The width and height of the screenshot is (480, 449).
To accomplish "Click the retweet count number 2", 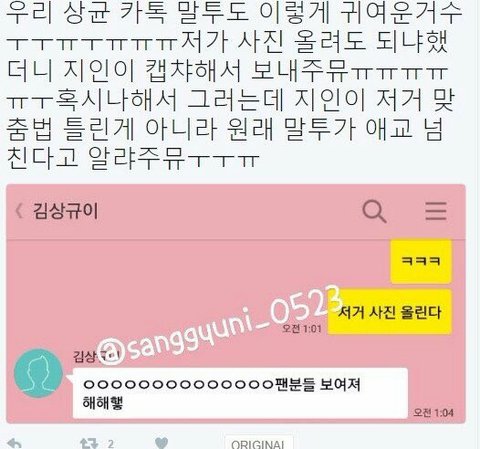I will (x=111, y=444).
